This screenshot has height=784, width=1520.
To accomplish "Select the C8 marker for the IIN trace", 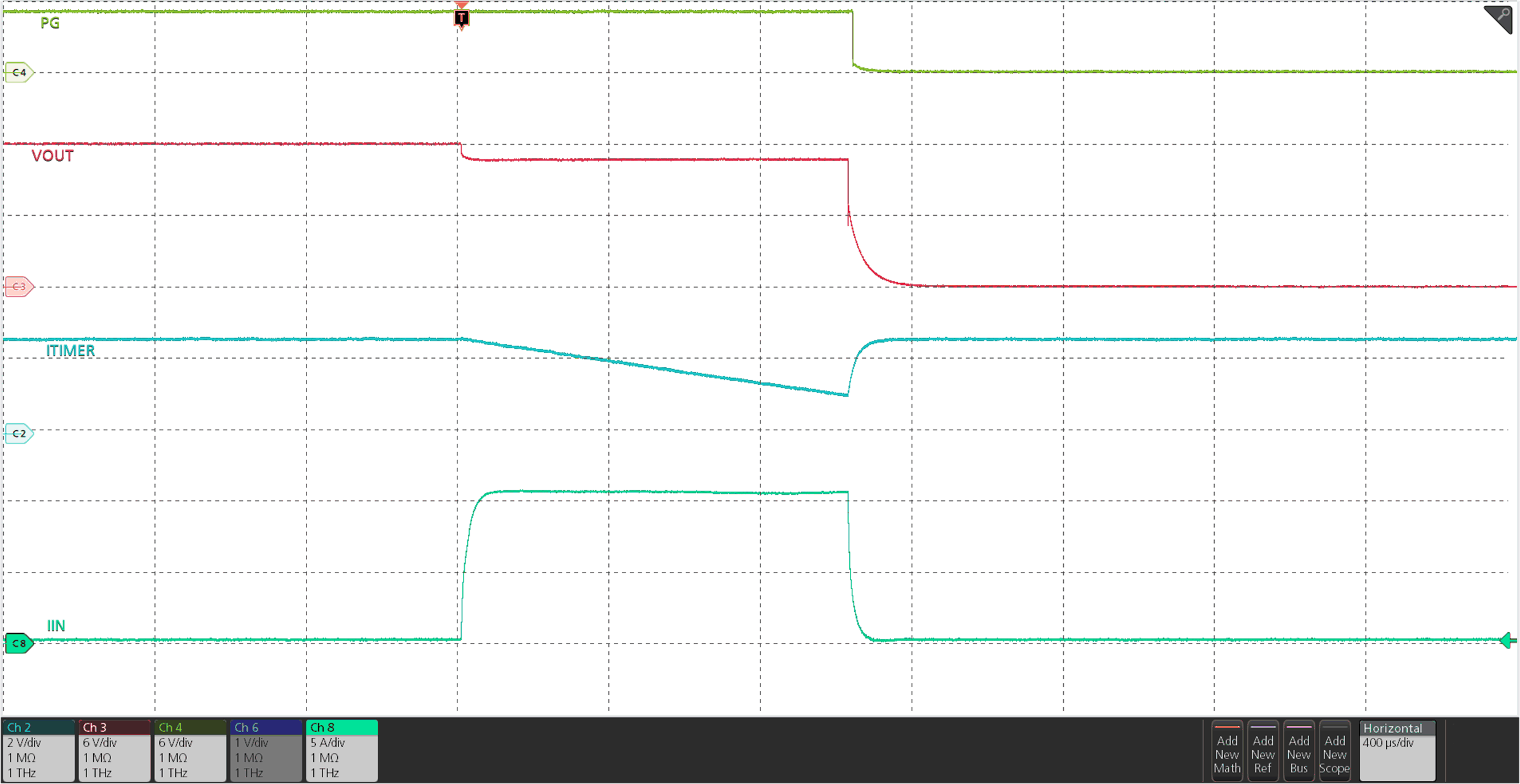I will (x=18, y=643).
